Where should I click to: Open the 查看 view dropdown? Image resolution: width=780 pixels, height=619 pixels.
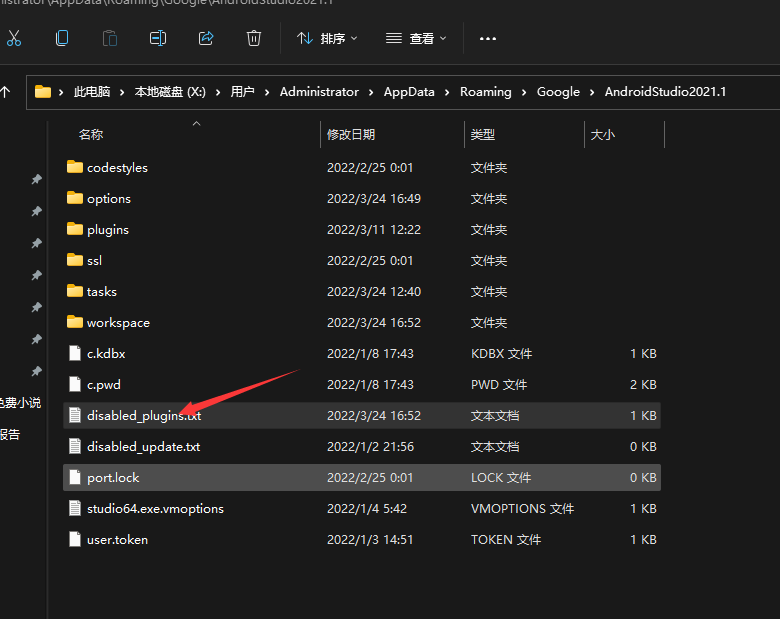click(416, 38)
